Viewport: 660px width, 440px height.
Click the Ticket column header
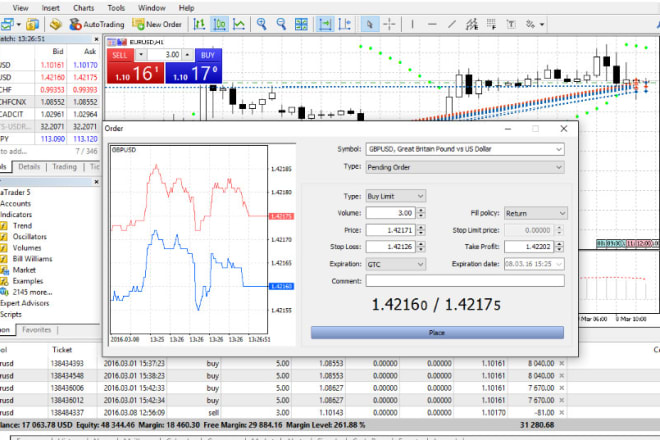[62, 350]
